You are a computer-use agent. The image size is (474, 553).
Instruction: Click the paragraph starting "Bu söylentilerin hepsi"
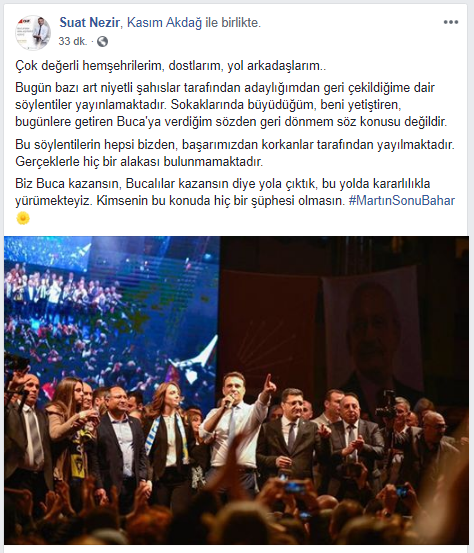pos(235,153)
